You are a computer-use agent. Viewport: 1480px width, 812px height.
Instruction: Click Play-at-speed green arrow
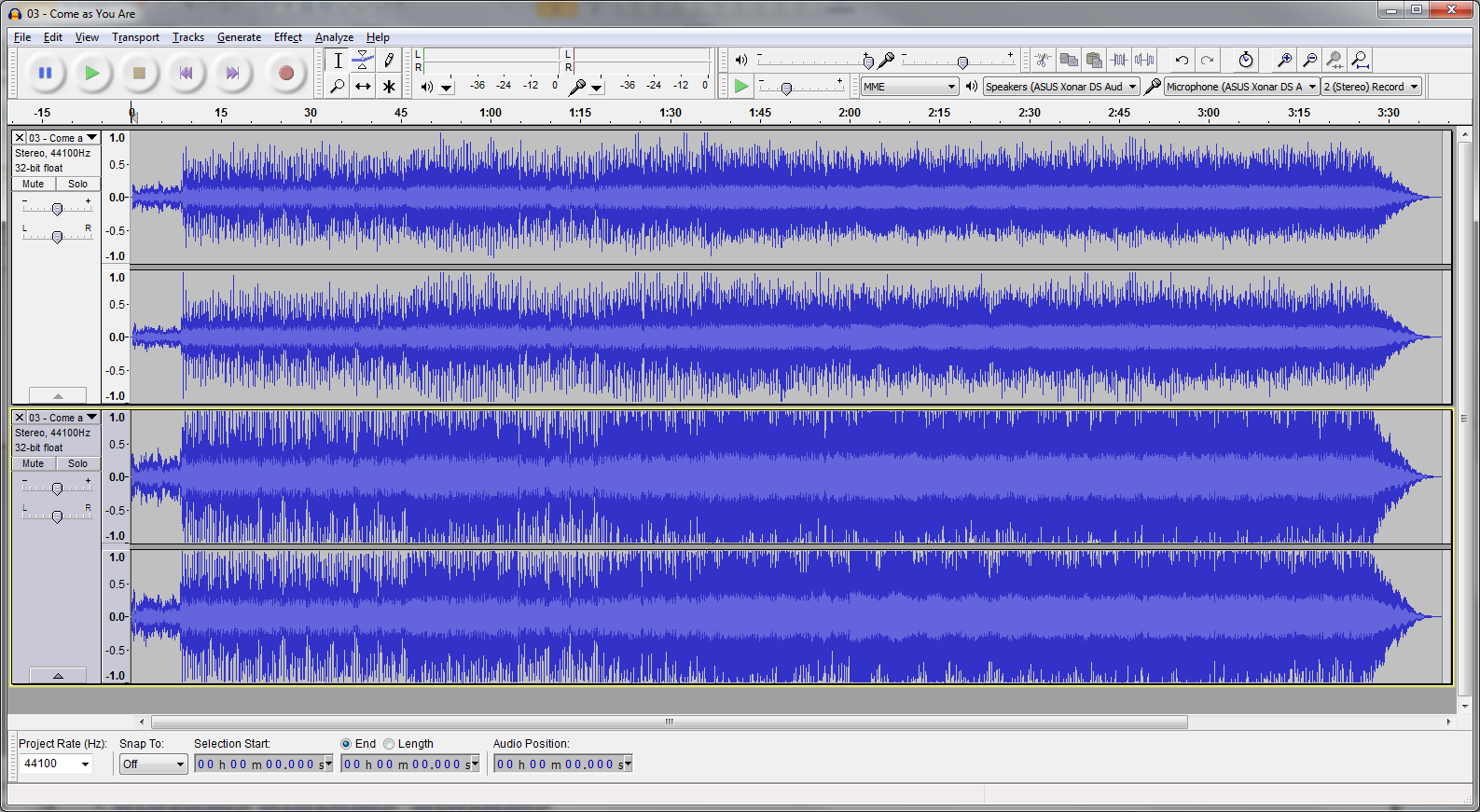pyautogui.click(x=741, y=87)
